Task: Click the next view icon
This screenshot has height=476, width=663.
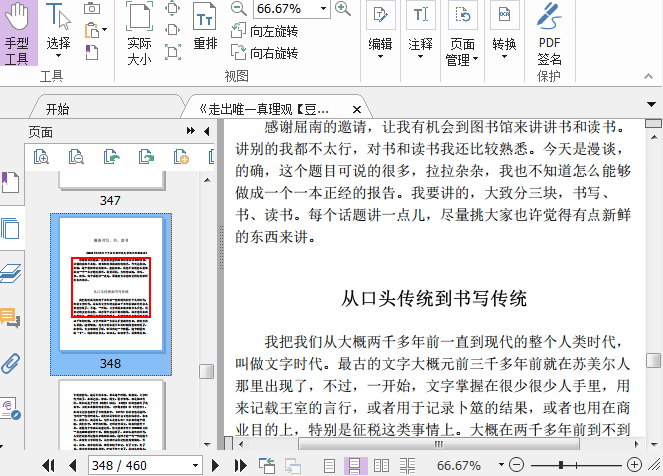Action: pos(293,466)
